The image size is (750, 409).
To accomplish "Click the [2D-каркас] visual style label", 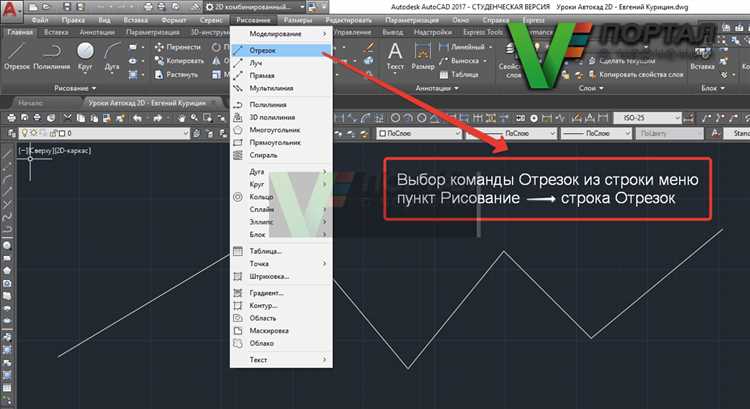I will (x=72, y=151).
